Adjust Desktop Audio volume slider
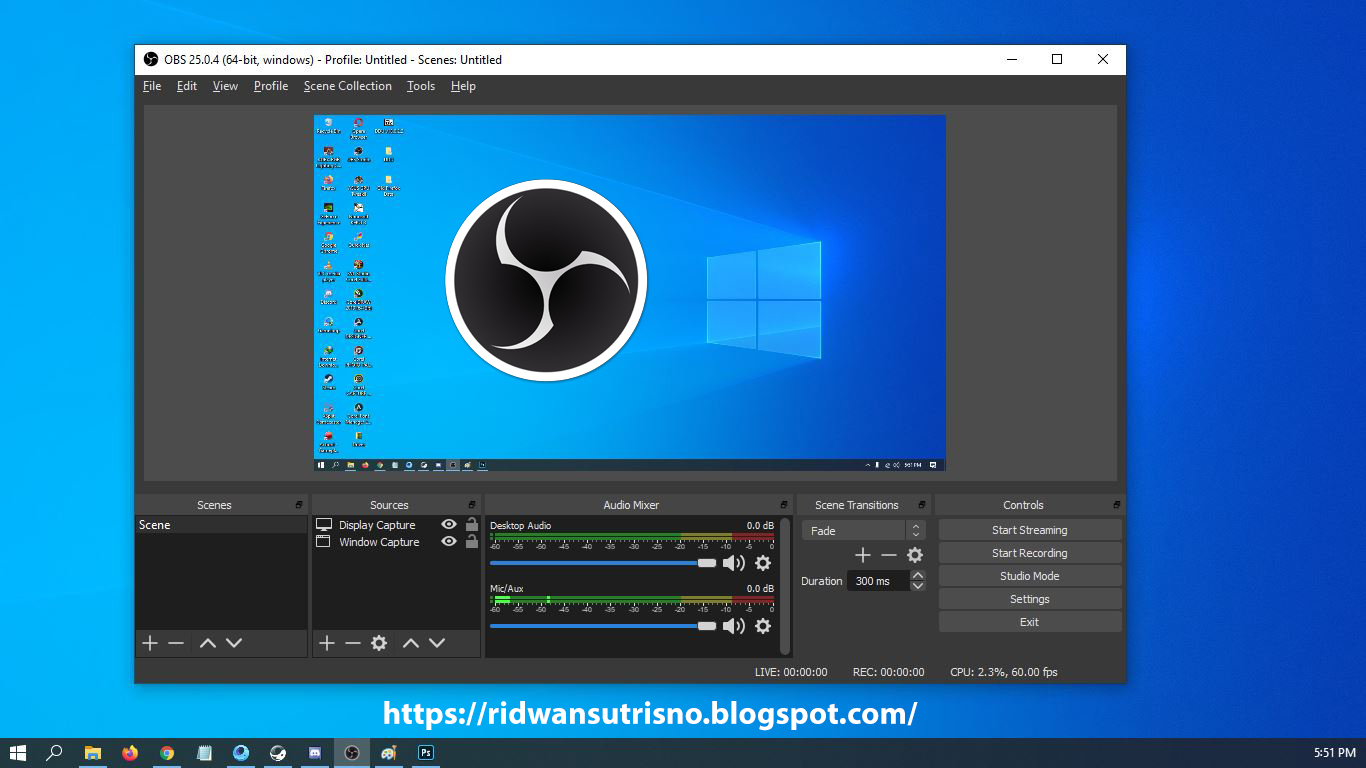This screenshot has width=1366, height=768. [x=603, y=563]
